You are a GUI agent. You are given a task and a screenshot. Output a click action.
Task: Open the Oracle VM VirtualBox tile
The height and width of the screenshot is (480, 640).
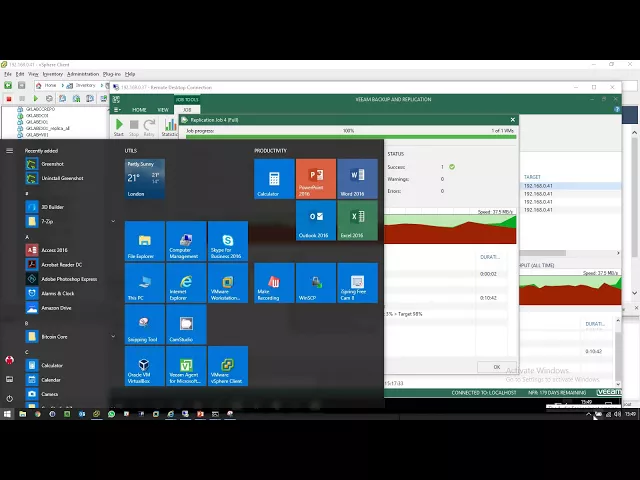144,366
